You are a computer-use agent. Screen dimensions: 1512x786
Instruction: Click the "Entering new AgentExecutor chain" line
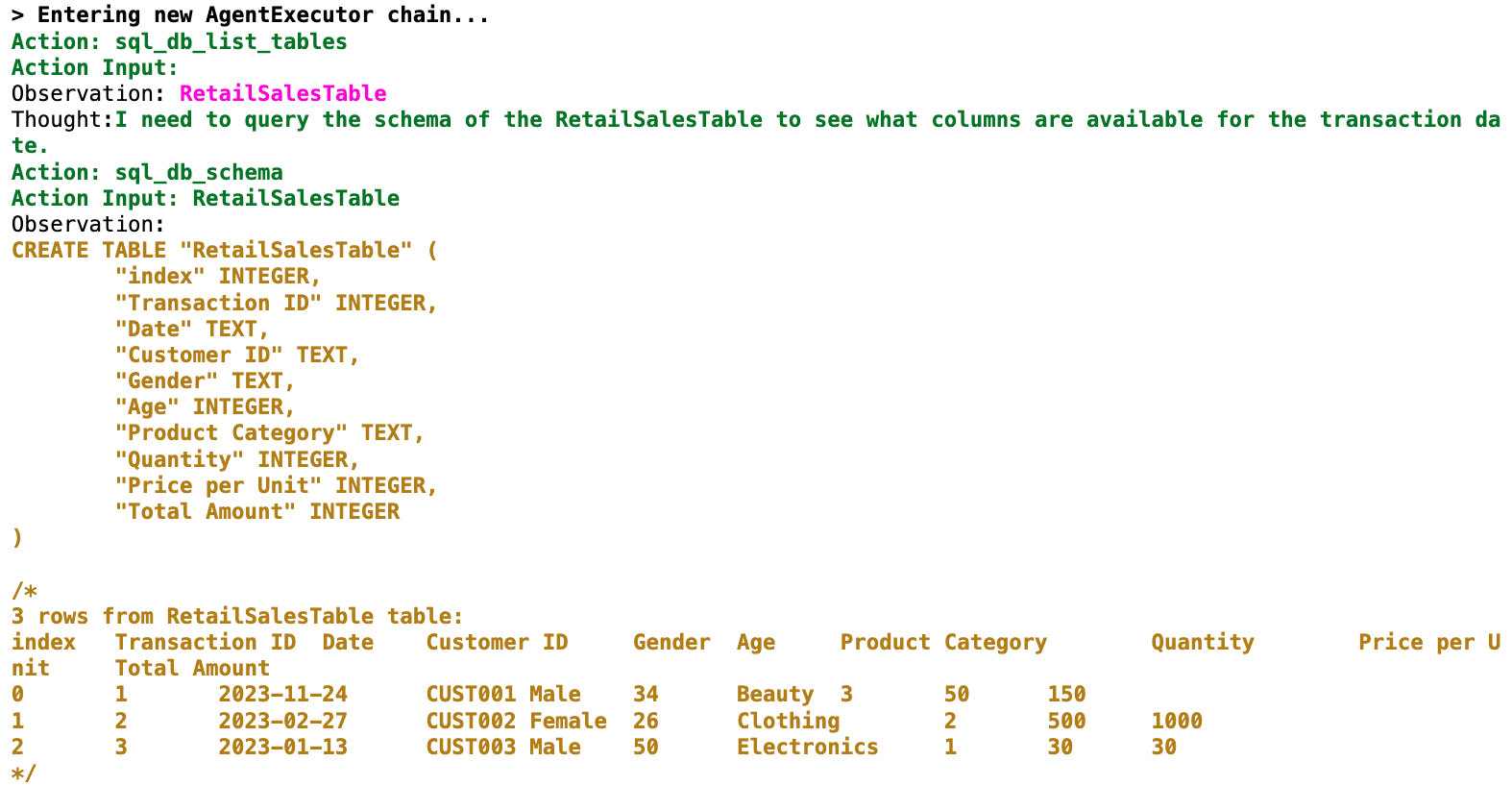[x=250, y=15]
